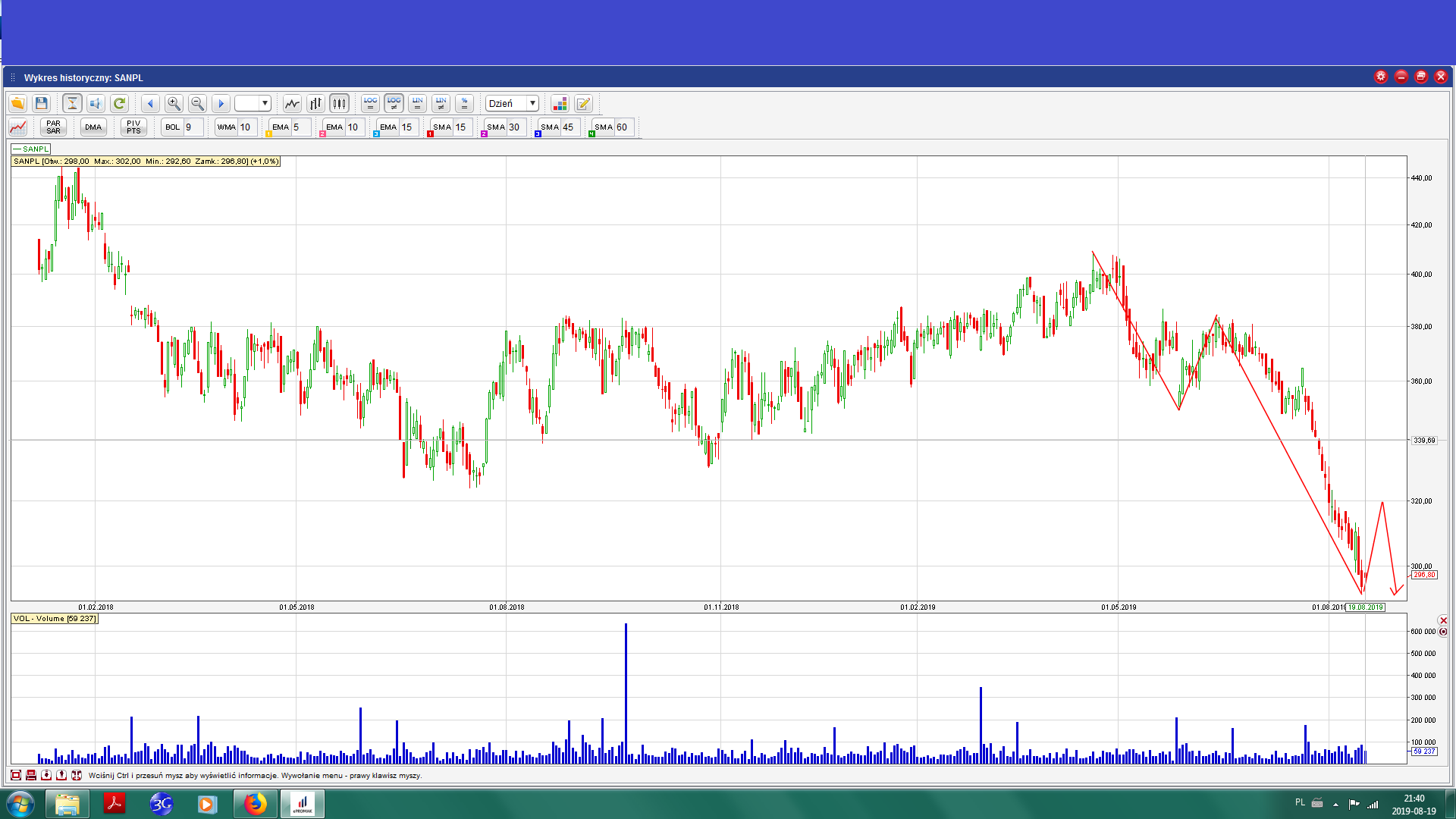The width and height of the screenshot is (1456, 819).
Task: Open Firefox from the taskbar
Action: coord(256,804)
